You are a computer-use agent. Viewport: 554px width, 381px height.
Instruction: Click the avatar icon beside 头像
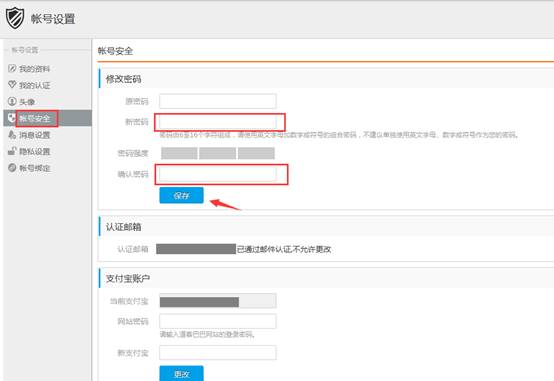tap(12, 101)
